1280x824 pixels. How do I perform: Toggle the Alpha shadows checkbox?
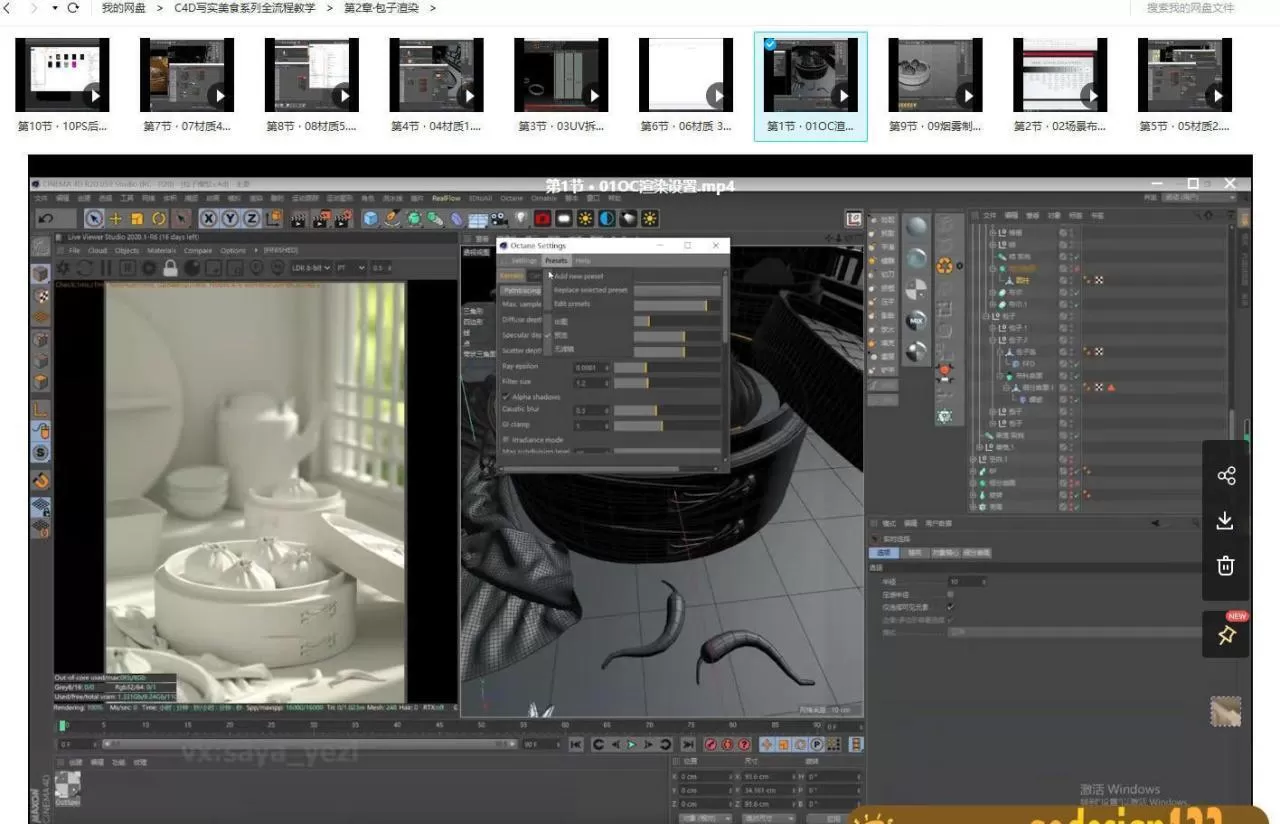click(506, 397)
